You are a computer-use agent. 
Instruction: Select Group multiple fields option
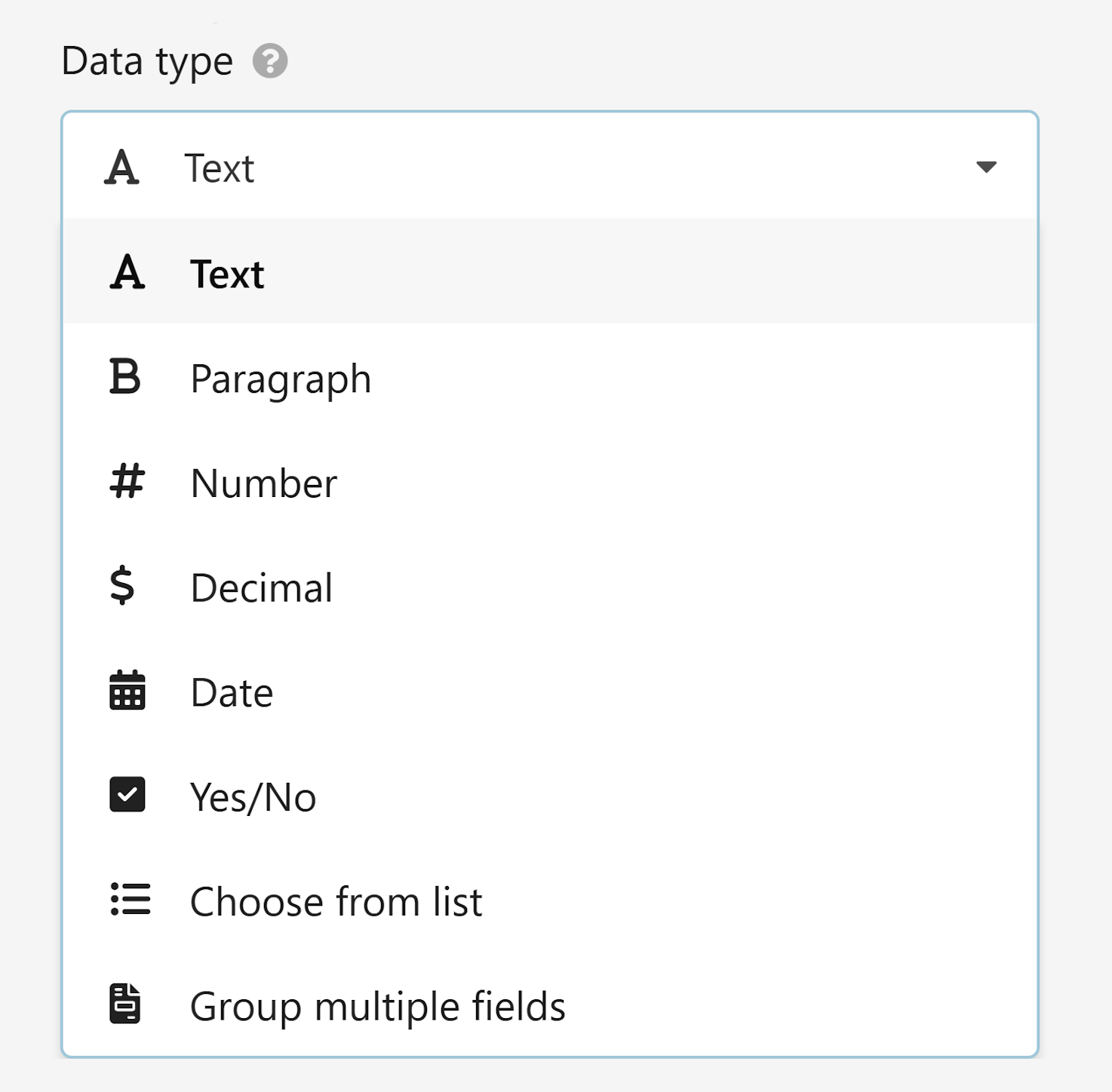coord(550,1005)
